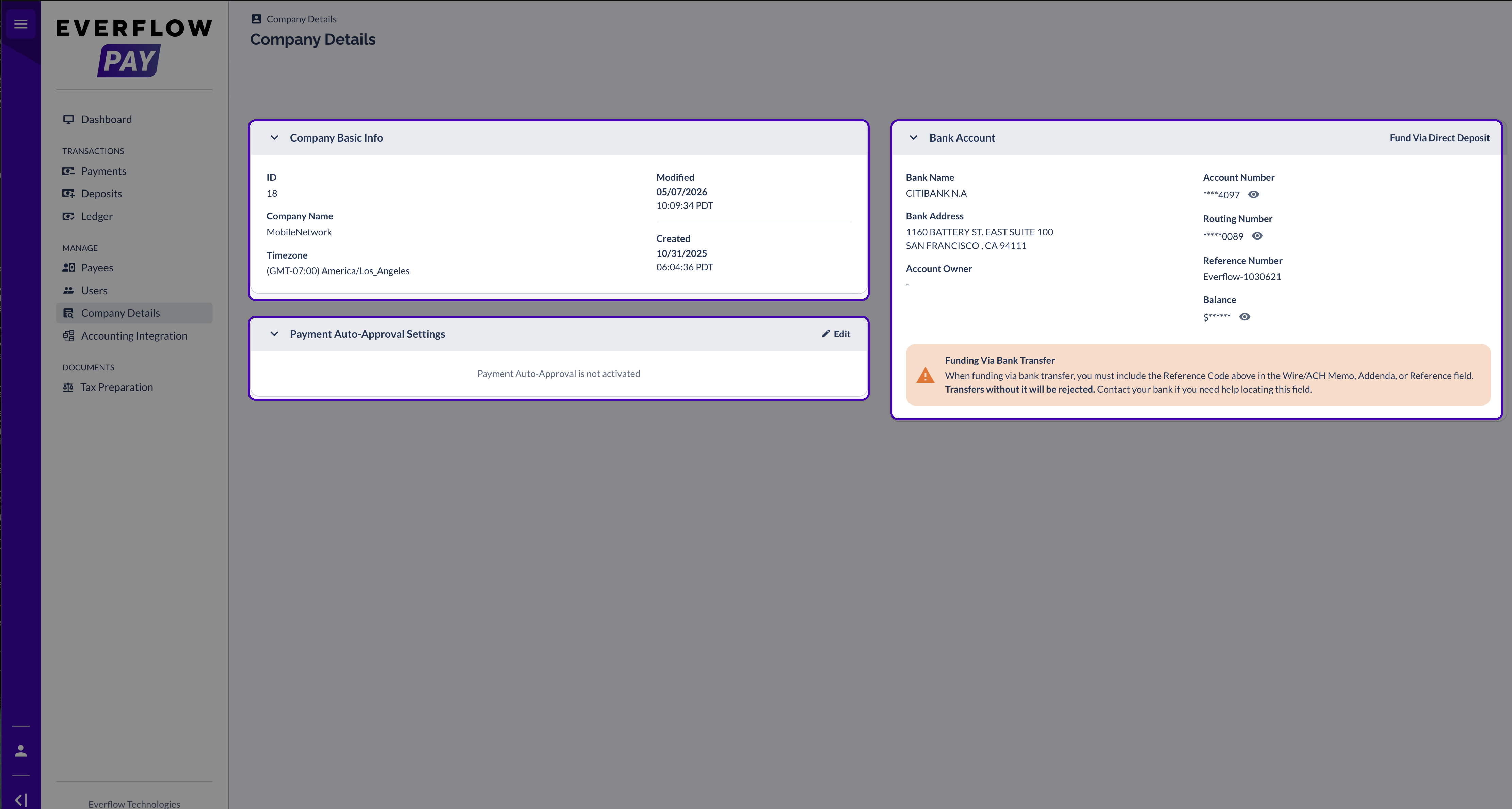Image resolution: width=1512 pixels, height=809 pixels.
Task: Click the orange warning triangle icon
Action: [x=926, y=376]
